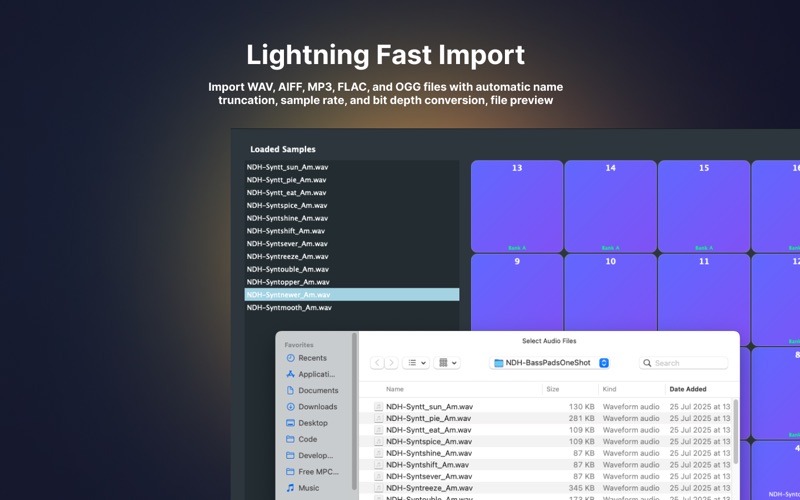Select loaded sample NDH-Syntshine_Am.wav
This screenshot has height=500, width=800.
[x=352, y=218]
